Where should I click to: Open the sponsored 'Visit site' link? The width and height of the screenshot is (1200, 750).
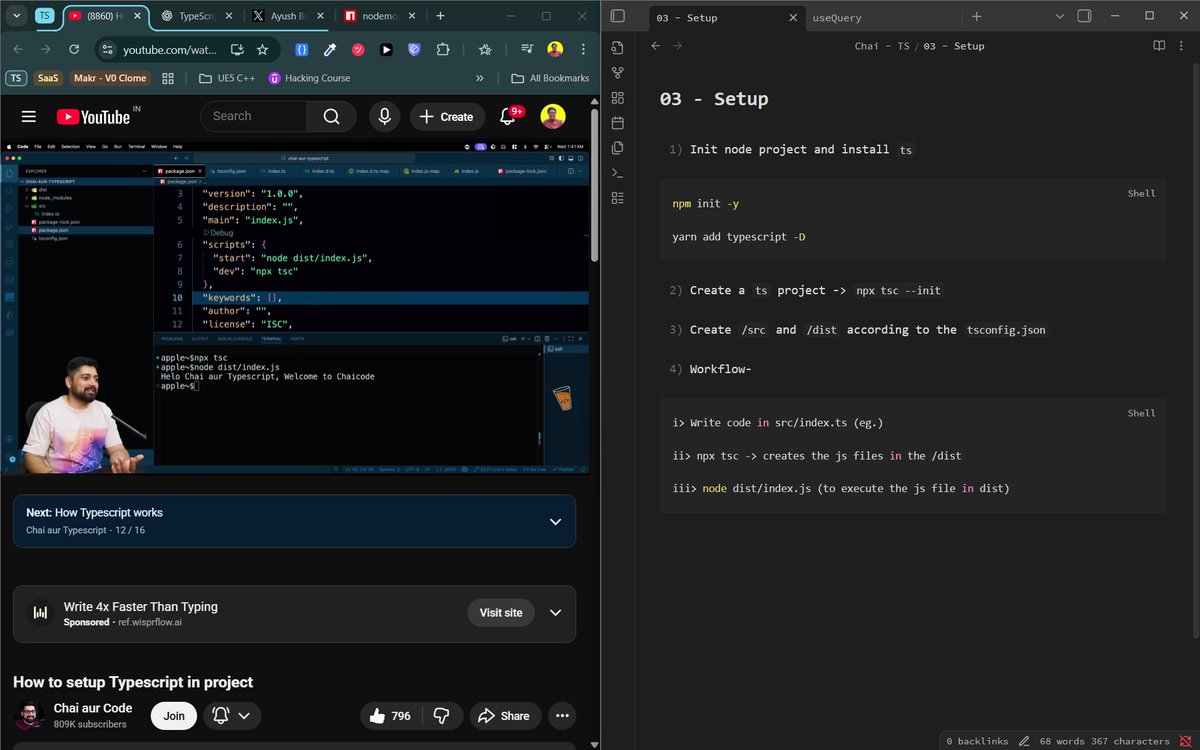[x=501, y=612]
